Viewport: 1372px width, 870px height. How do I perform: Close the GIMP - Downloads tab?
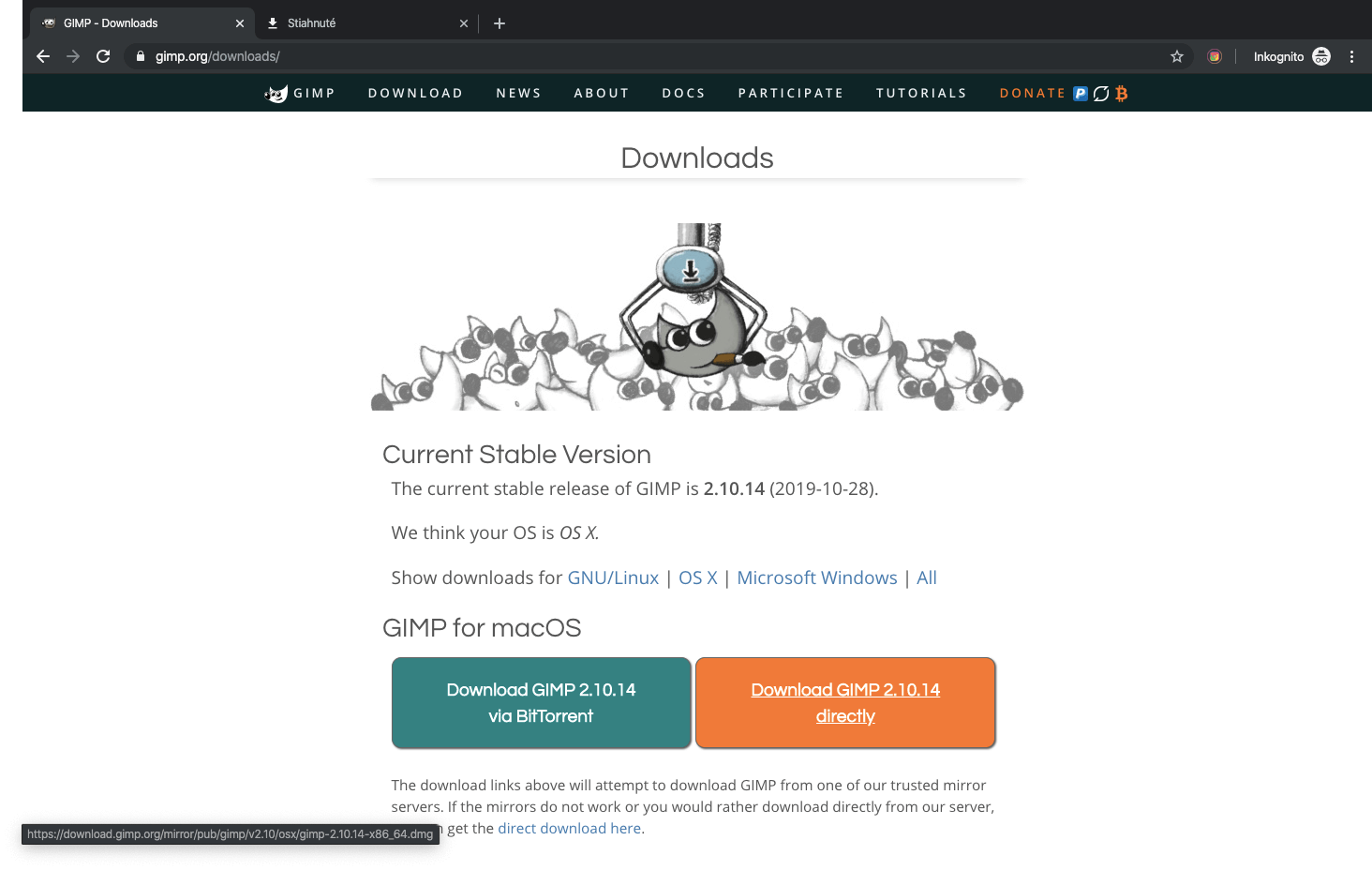coord(240,23)
